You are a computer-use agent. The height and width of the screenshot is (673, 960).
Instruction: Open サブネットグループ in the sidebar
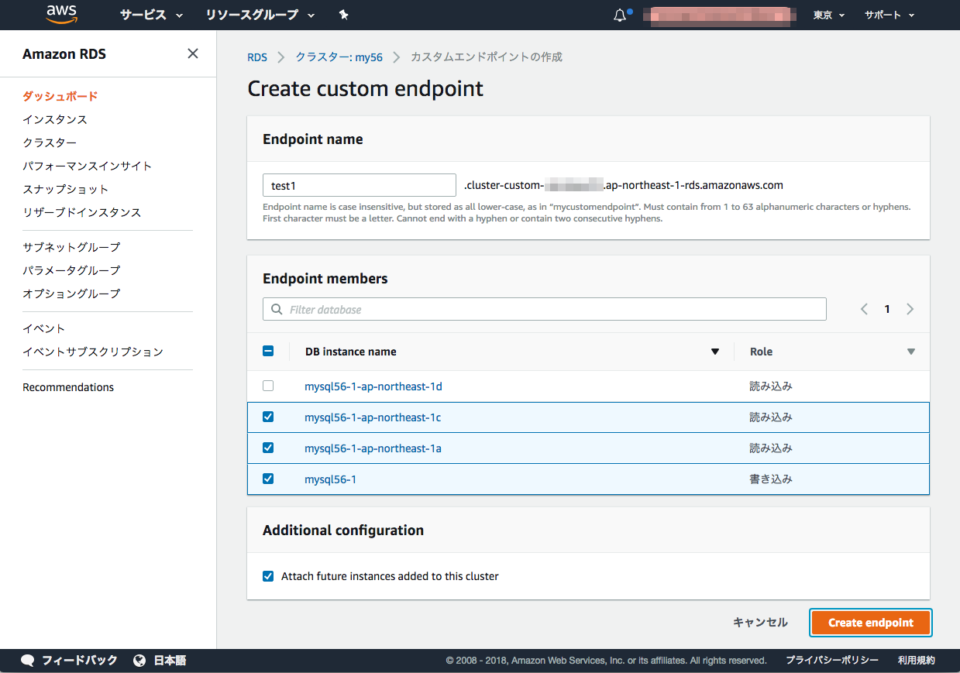(72, 247)
